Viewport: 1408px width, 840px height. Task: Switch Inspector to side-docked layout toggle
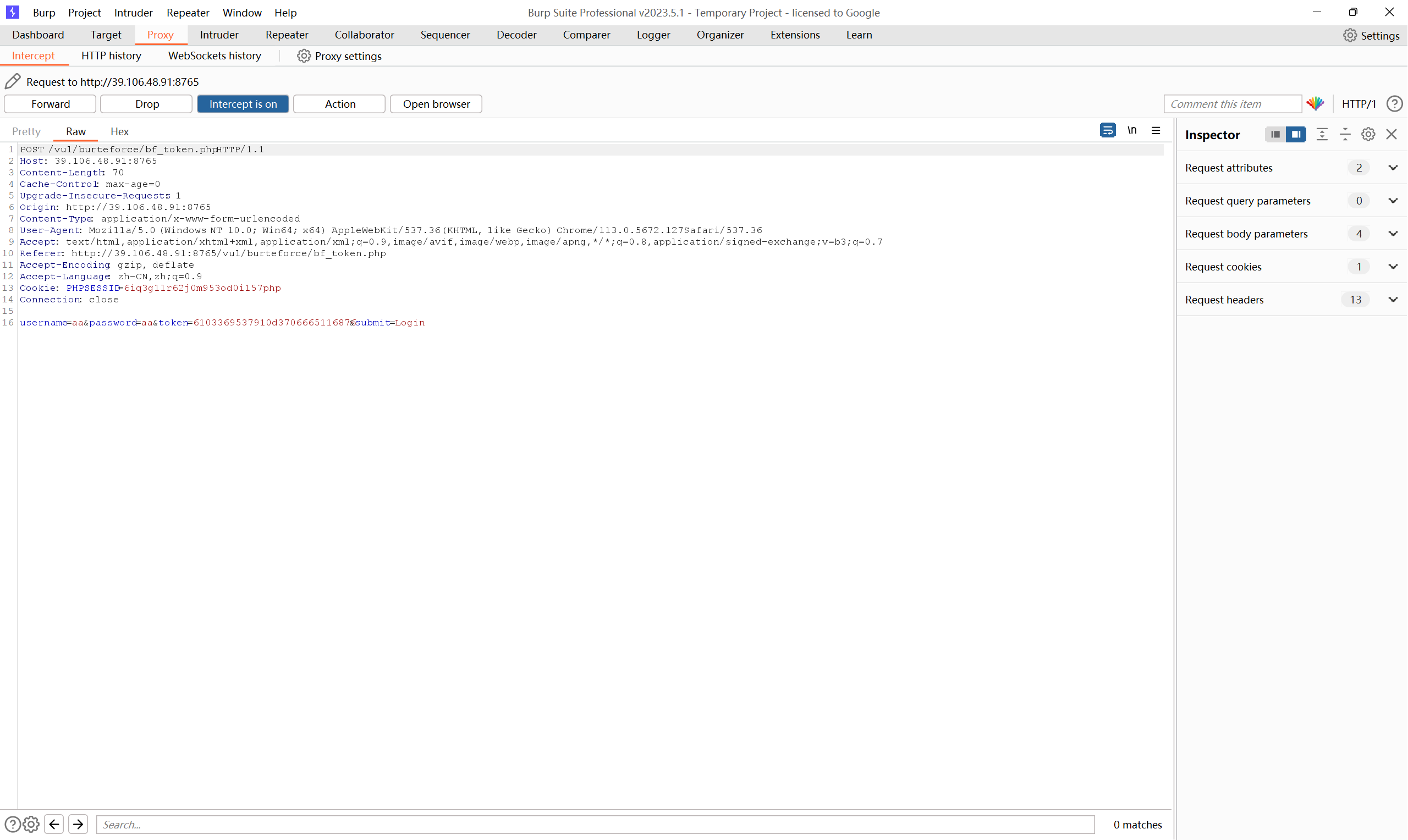pyautogui.click(x=1295, y=134)
